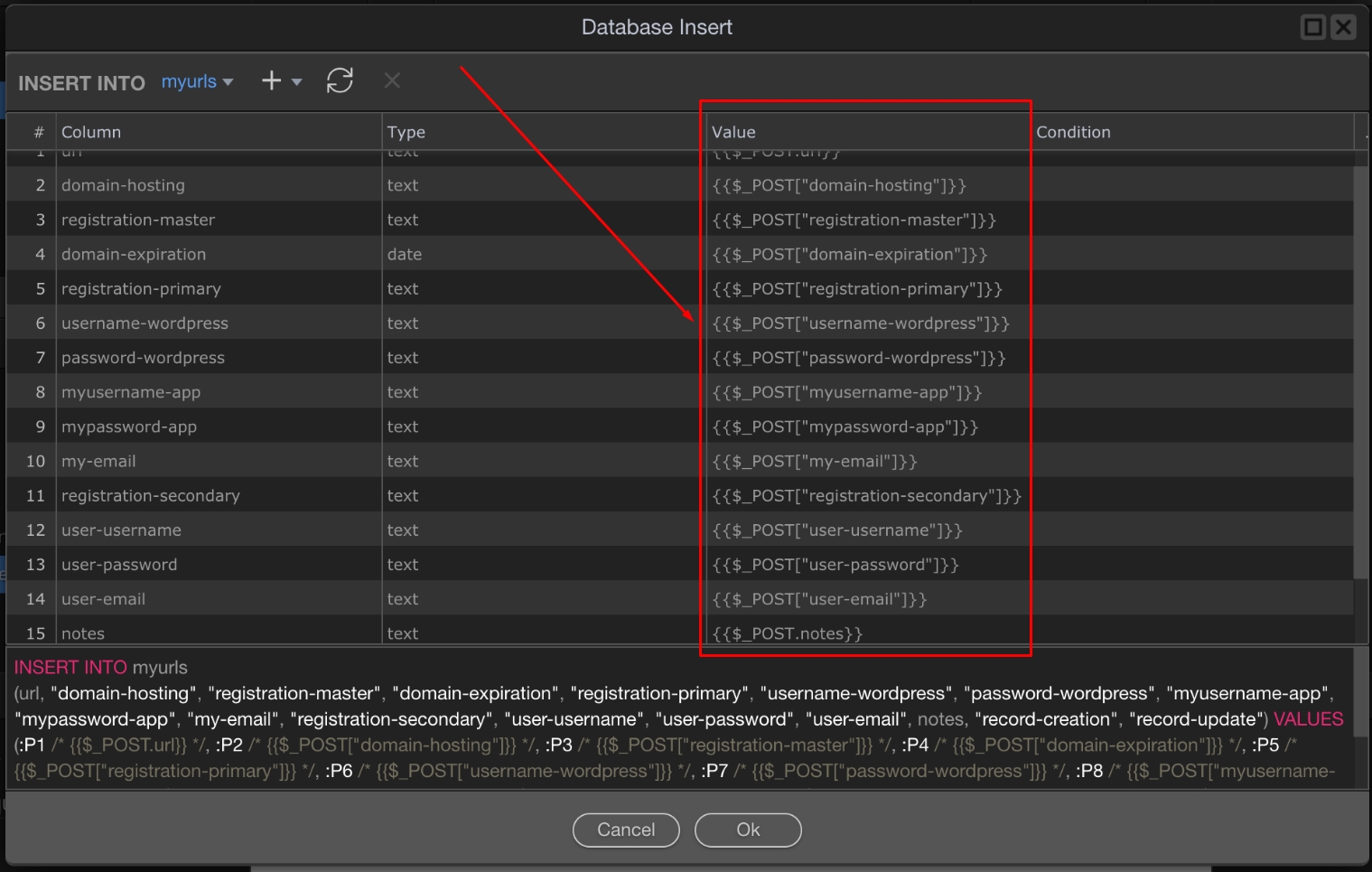
Task: Select the username-wordpress value cell
Action: pyautogui.click(x=860, y=323)
